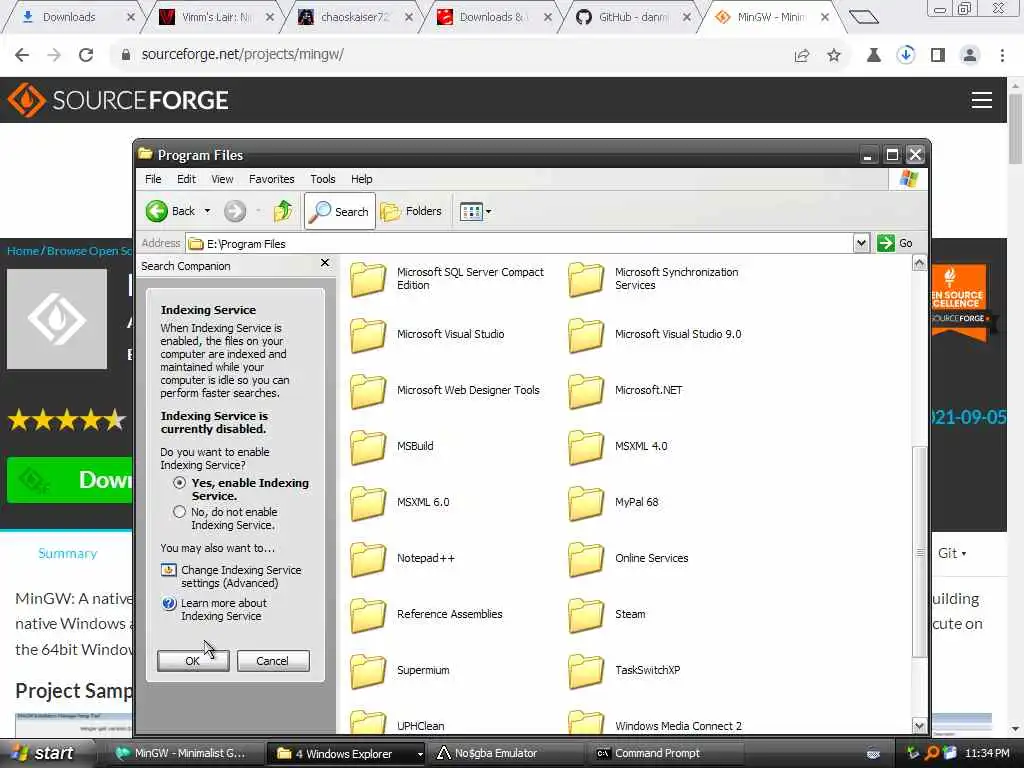Select the Supermium folder

400,671
